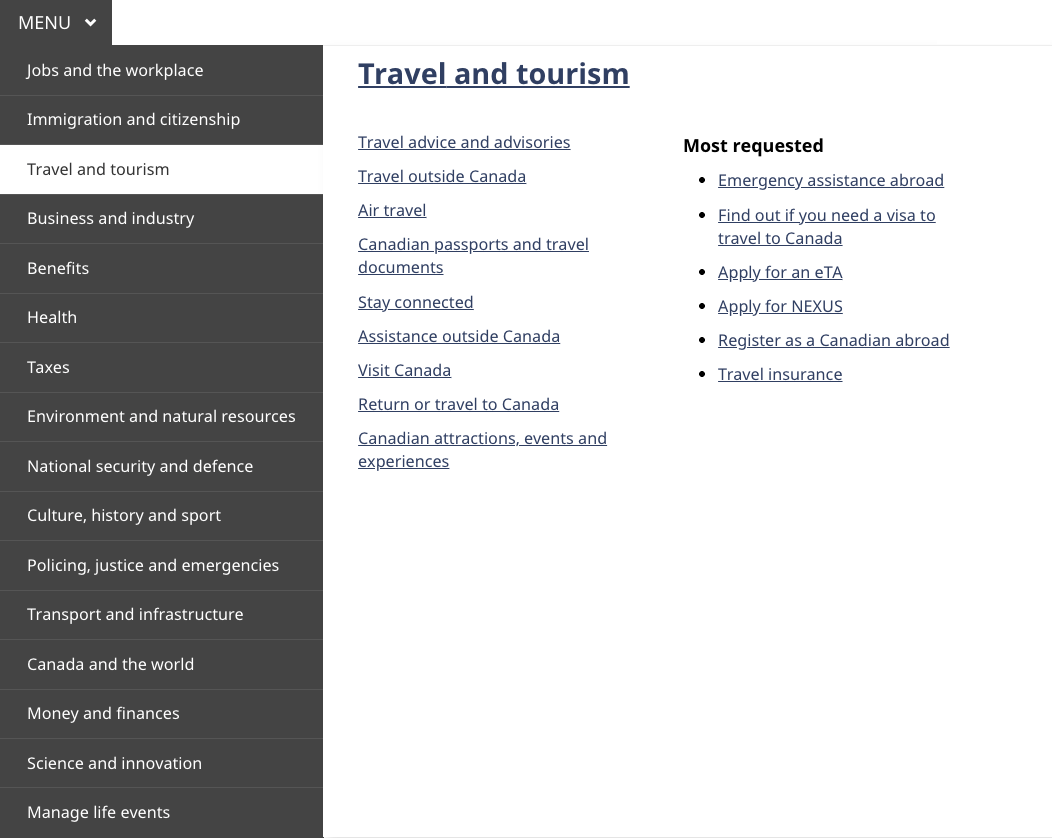Select National security and defence item
This screenshot has height=838, width=1052.
(161, 466)
